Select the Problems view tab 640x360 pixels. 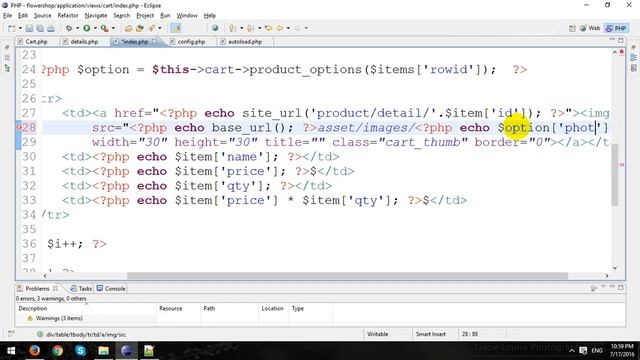(37, 289)
